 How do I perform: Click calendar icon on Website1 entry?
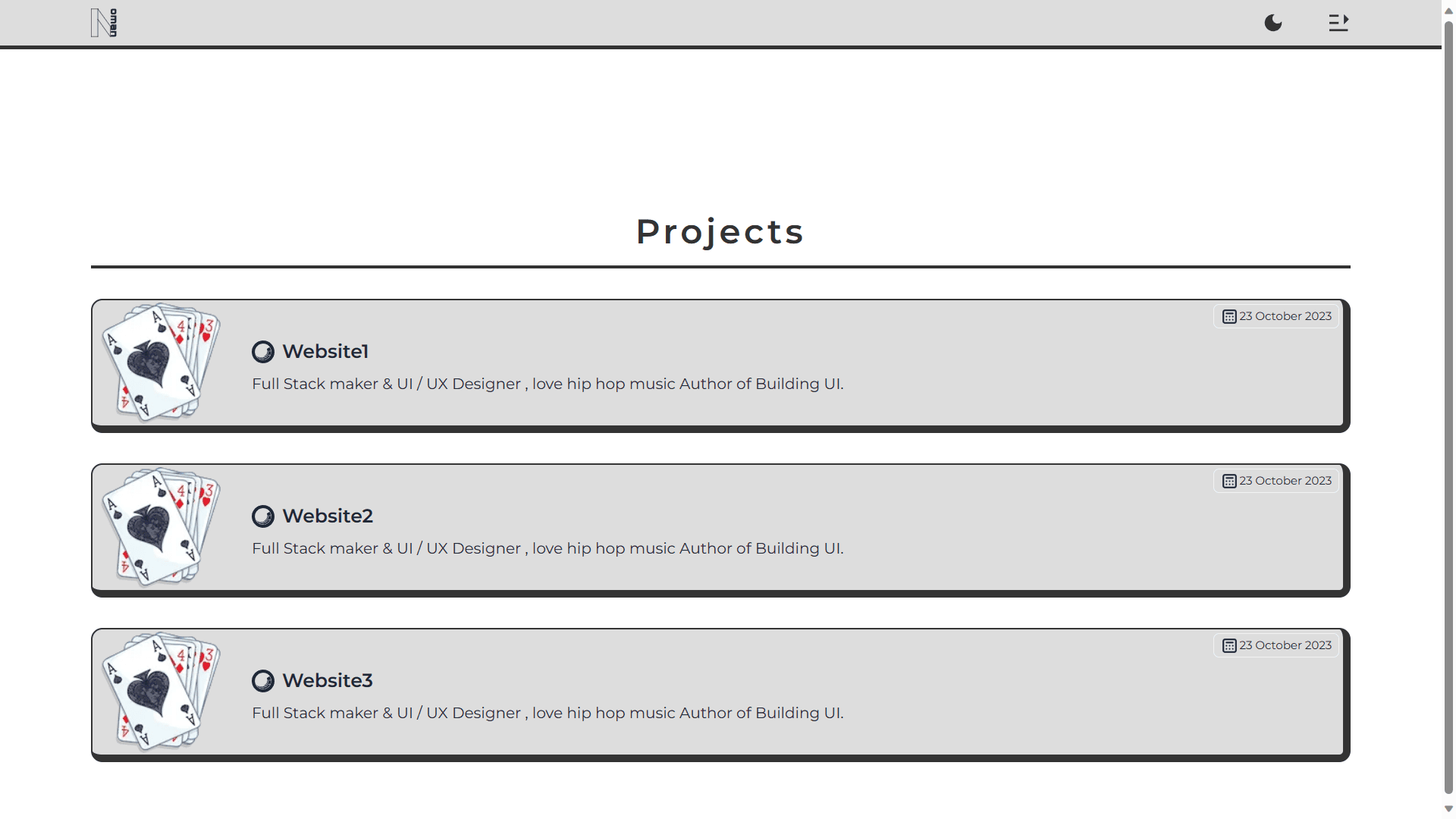[1228, 316]
